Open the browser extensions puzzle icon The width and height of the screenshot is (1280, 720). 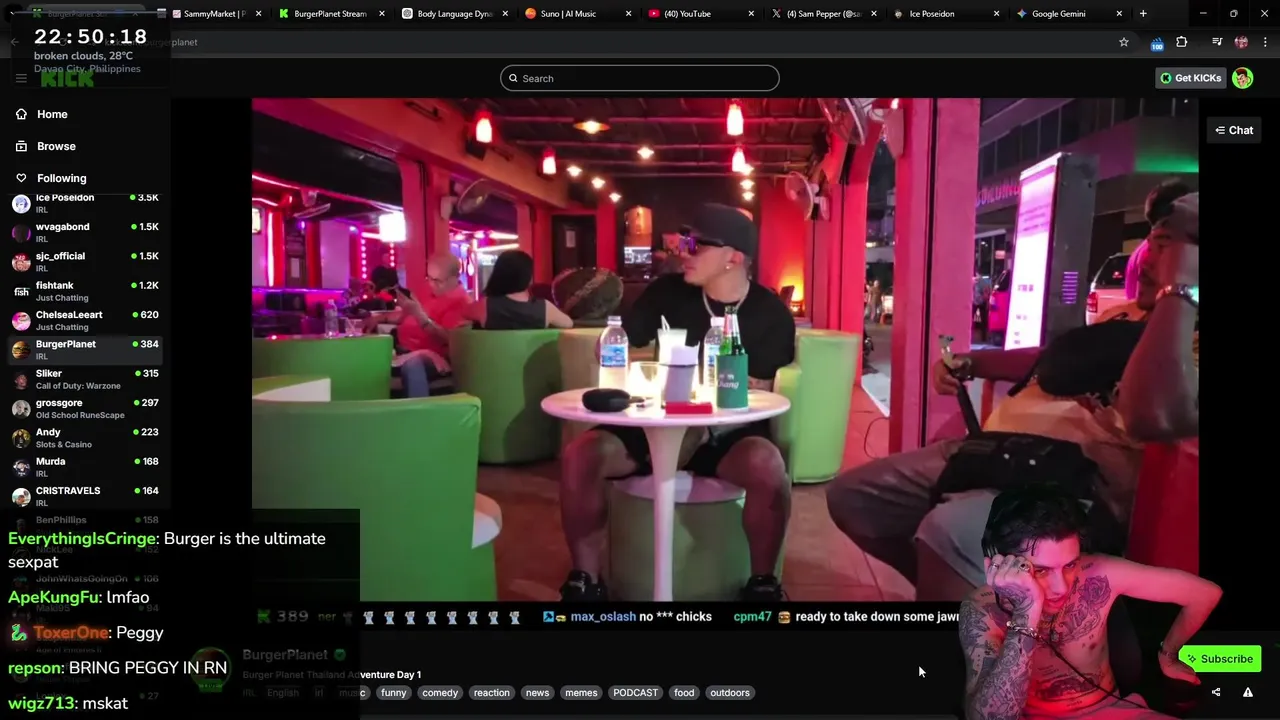click(1182, 42)
